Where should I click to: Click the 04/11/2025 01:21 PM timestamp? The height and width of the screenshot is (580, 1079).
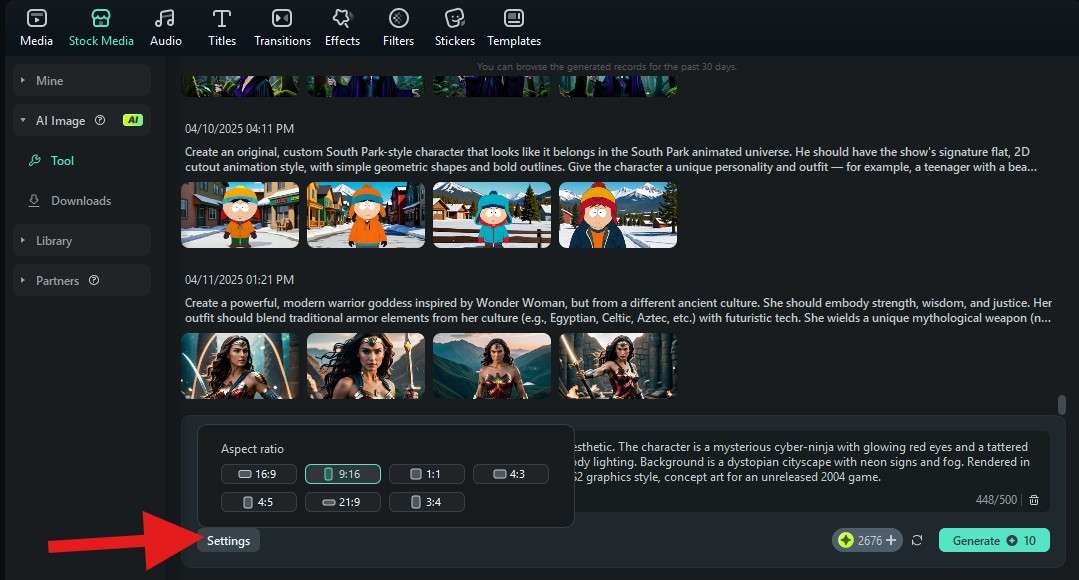239,280
